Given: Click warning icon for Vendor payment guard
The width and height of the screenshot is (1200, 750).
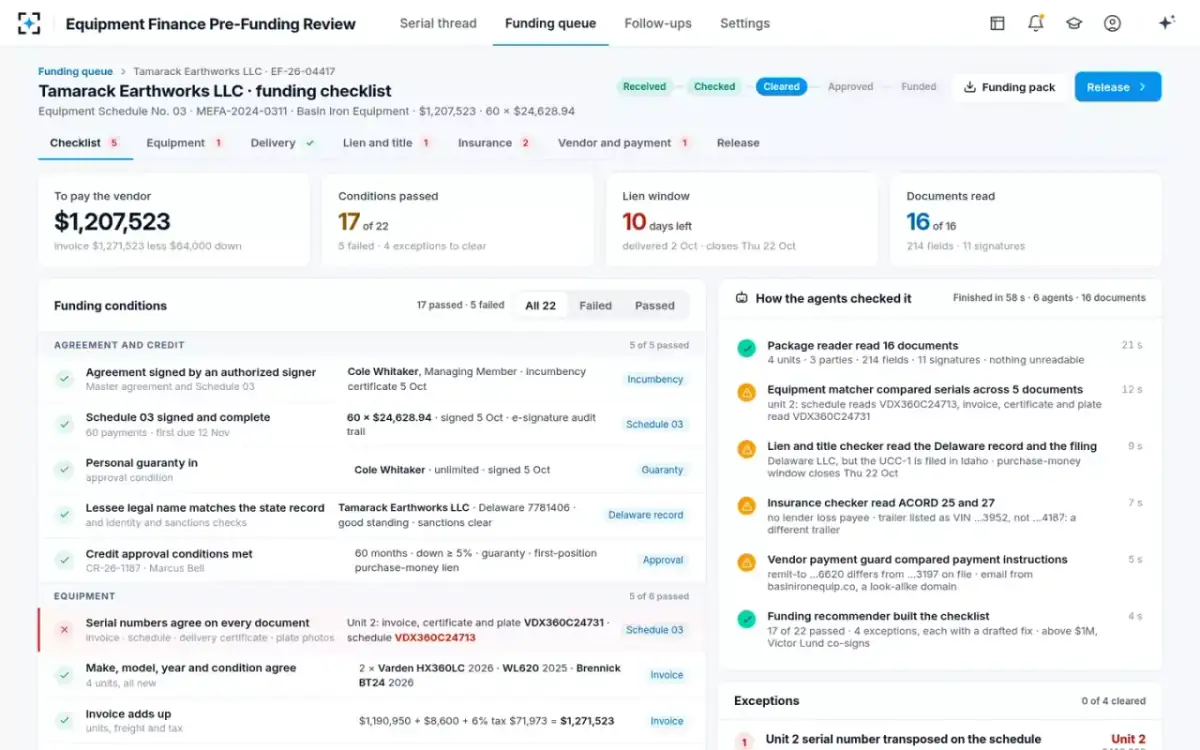Looking at the screenshot, I should pyautogui.click(x=746, y=563).
